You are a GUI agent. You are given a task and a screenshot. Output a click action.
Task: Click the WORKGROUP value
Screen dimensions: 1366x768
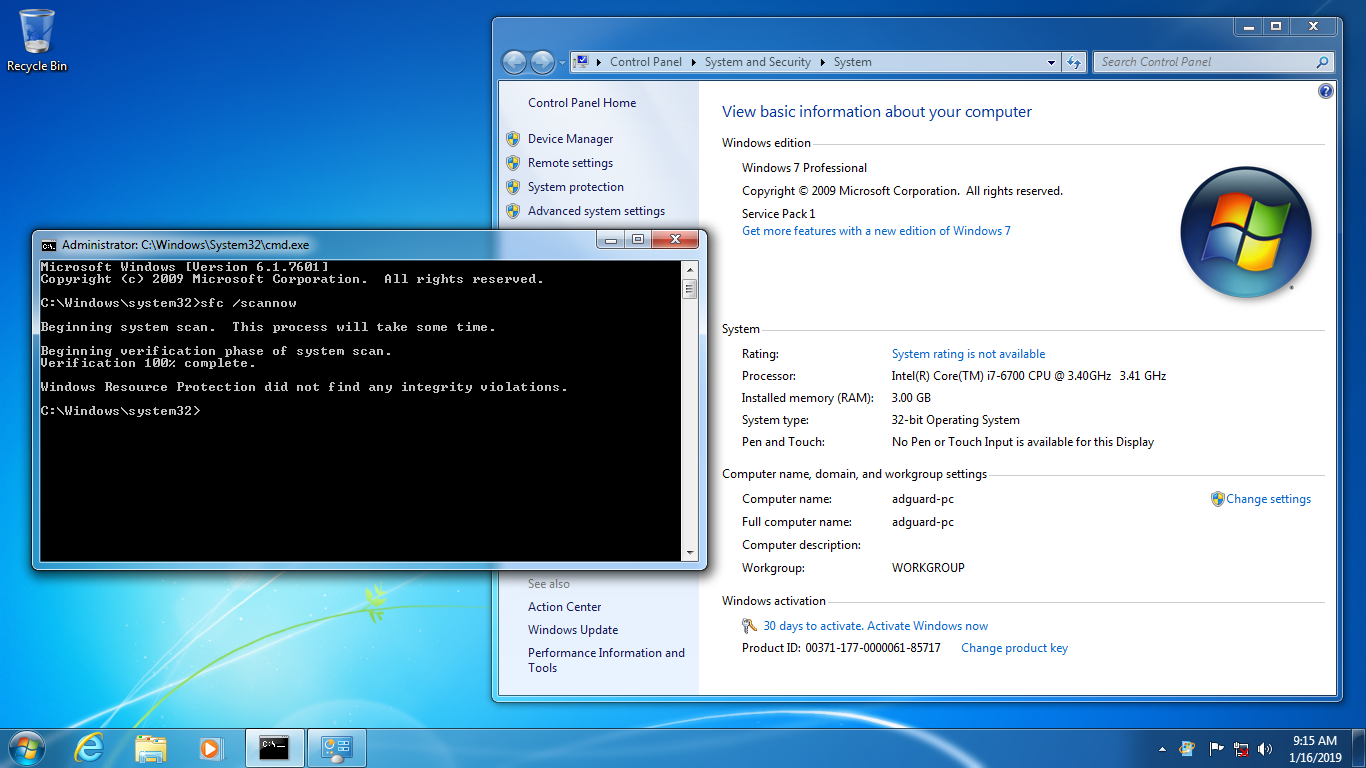928,568
